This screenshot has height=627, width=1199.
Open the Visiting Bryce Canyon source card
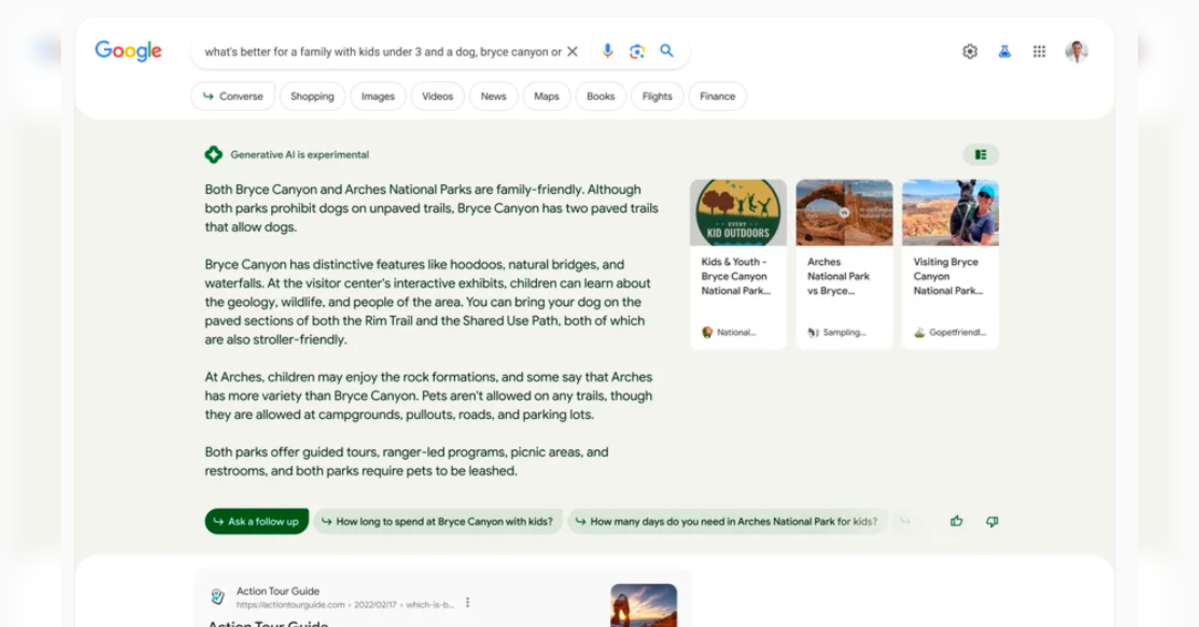950,264
